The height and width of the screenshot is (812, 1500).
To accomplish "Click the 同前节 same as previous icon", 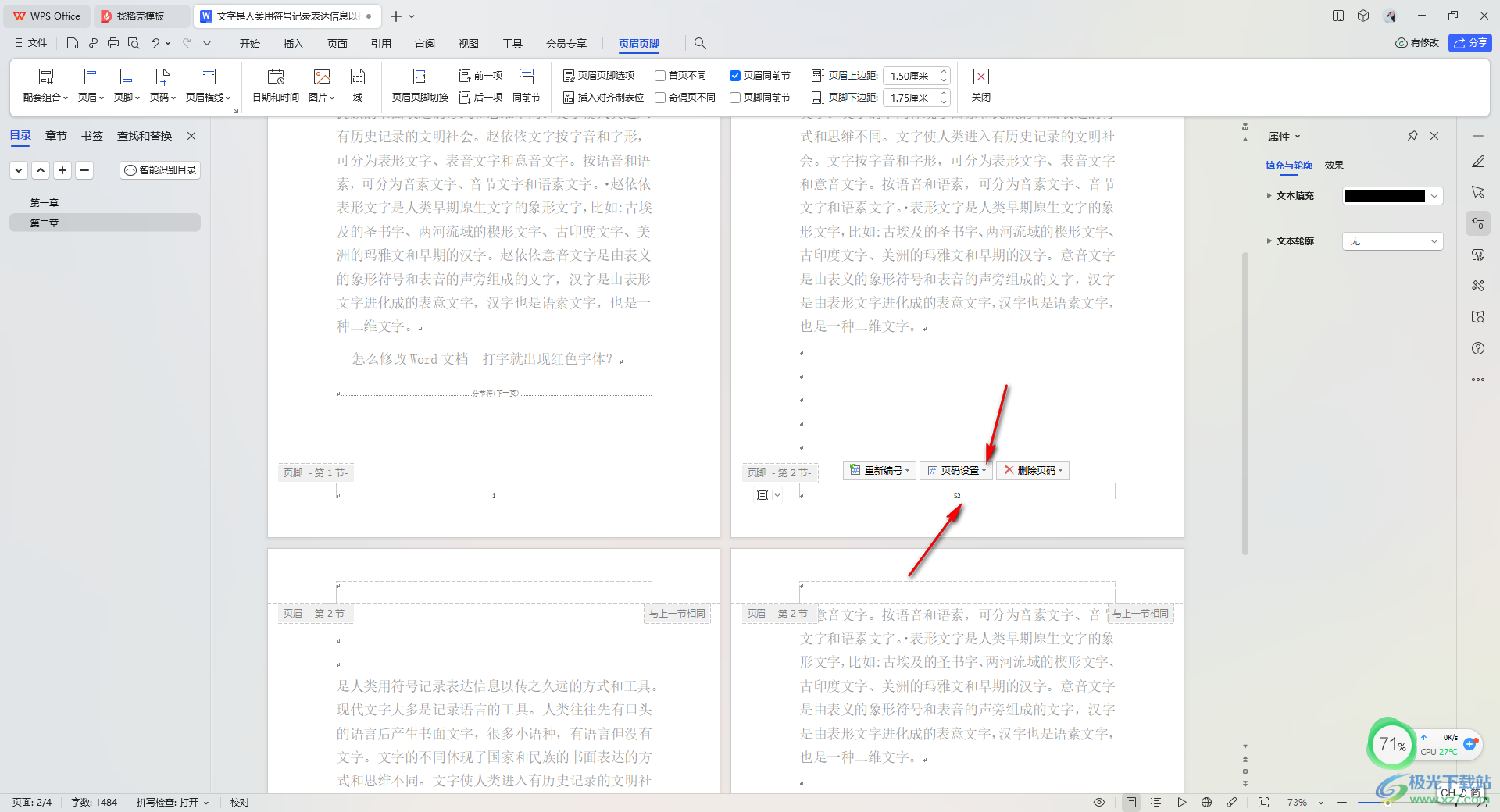I will coord(527,85).
